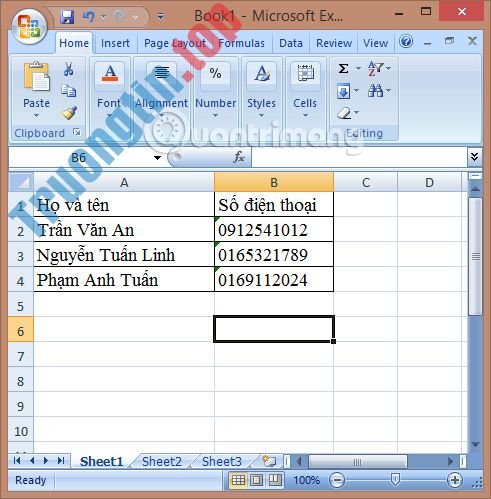The image size is (491, 499).
Task: Open the Clipboard dialog launcher
Action: (x=77, y=133)
